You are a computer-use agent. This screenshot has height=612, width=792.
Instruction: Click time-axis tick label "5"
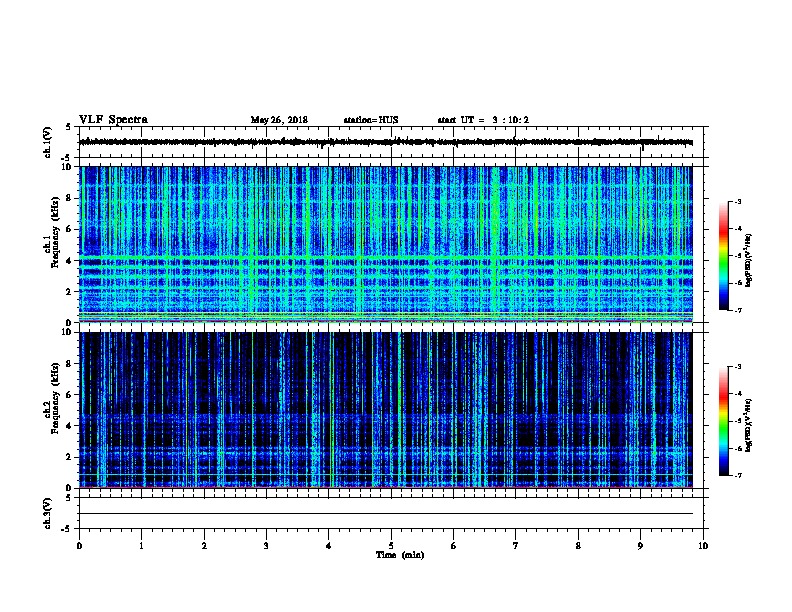pyautogui.click(x=391, y=546)
